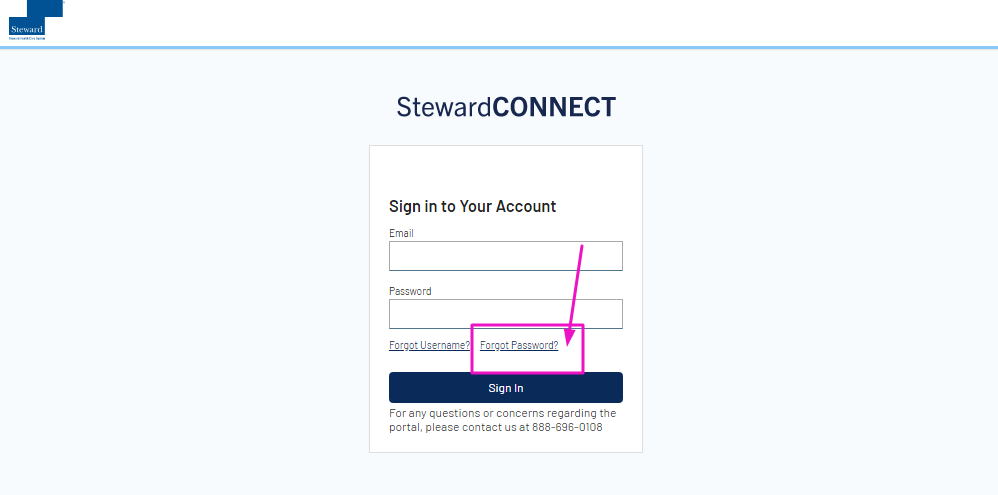Screen dimensions: 998x495
Task: Click the 888-696-0108 phone number
Action: (x=567, y=428)
